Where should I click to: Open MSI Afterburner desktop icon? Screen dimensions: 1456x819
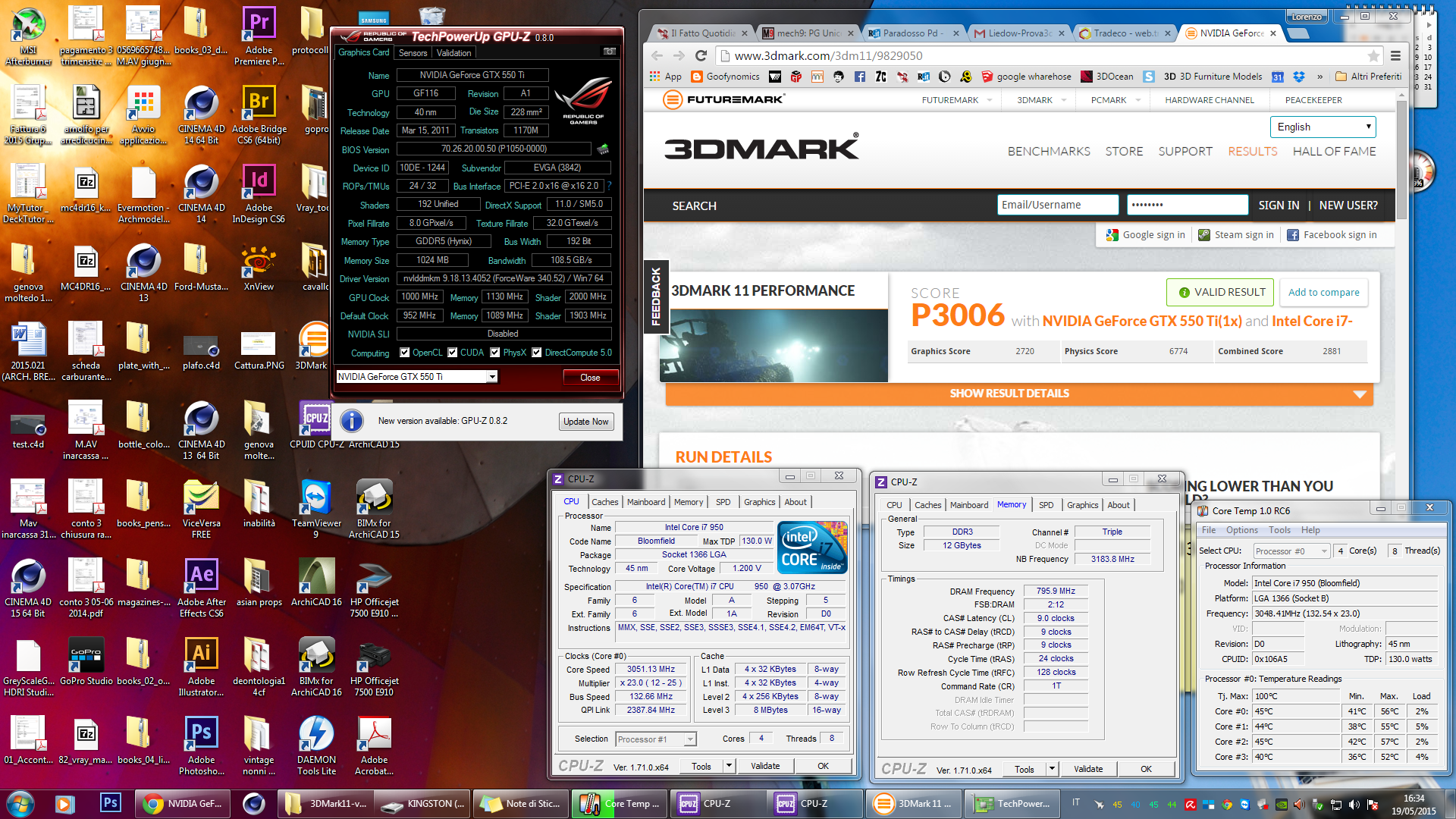(28, 36)
